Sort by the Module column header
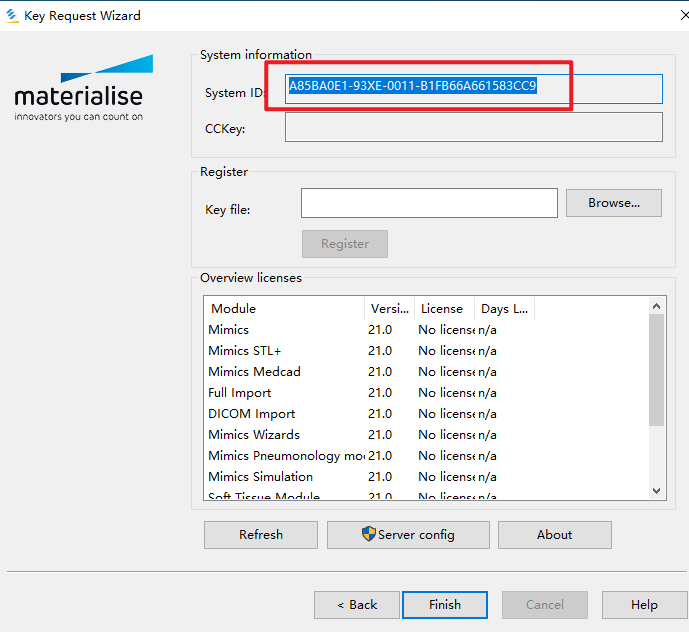 point(284,308)
